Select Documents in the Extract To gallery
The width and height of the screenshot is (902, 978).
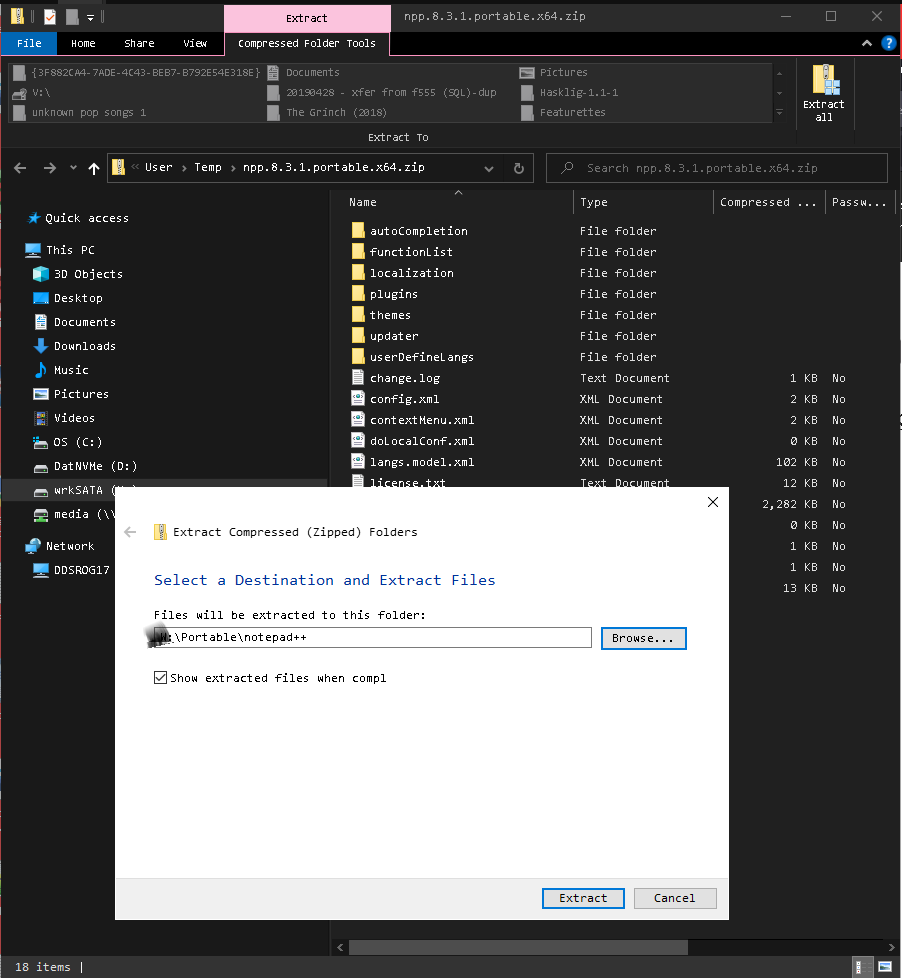[x=304, y=72]
